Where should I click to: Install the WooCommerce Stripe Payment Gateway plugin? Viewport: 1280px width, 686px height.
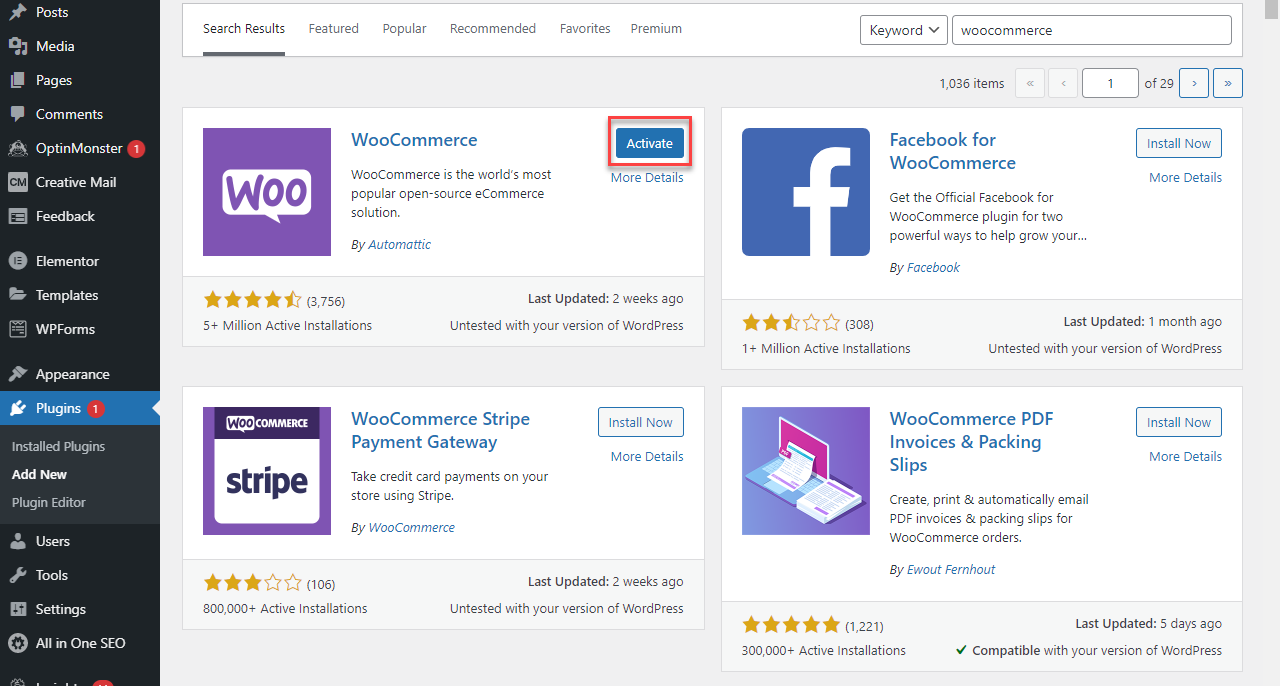pos(641,422)
